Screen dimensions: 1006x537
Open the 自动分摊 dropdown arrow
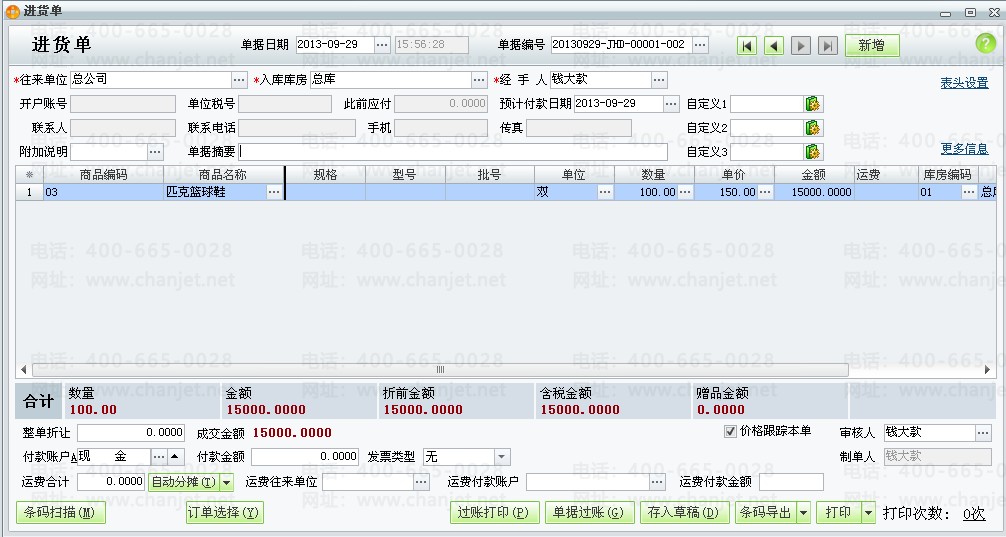[x=227, y=482]
